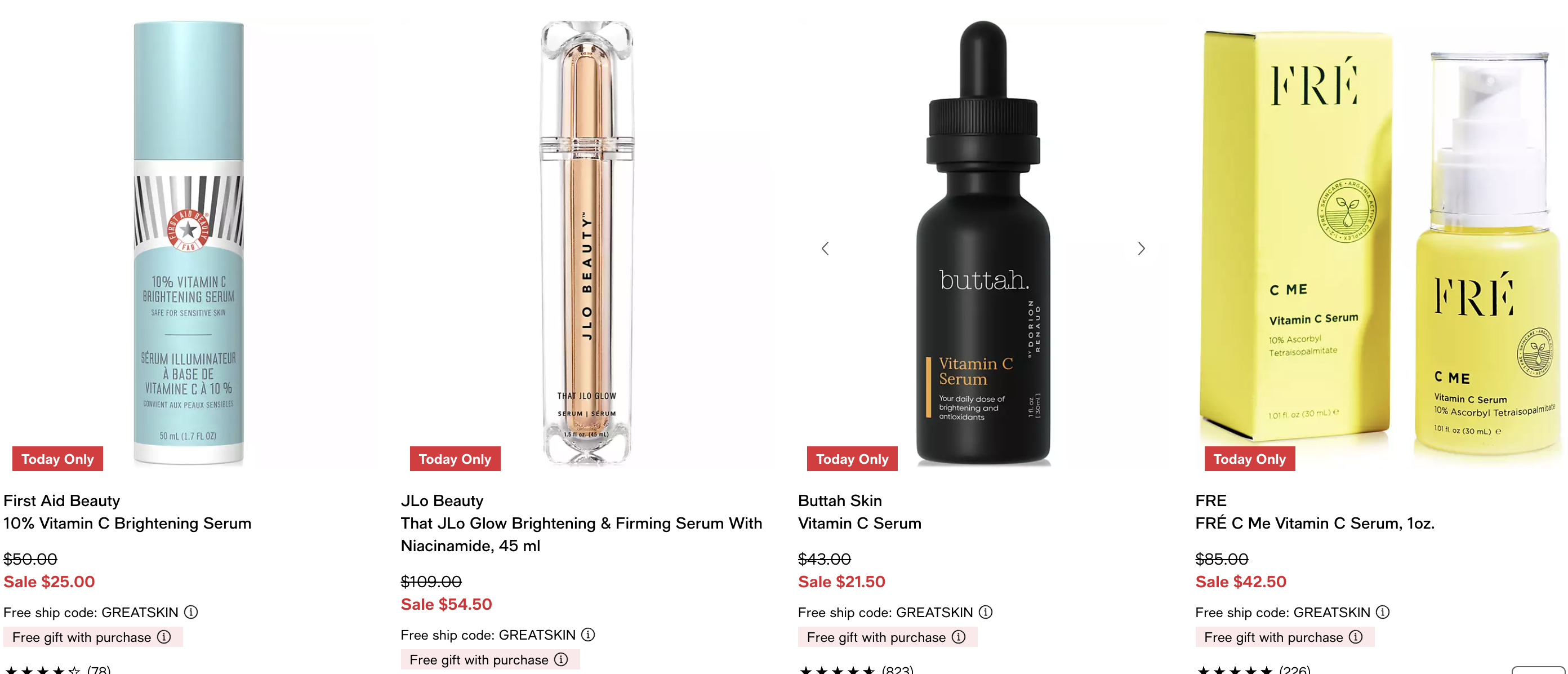Open info icon for Buttah Skin free ship code

pos(986,612)
